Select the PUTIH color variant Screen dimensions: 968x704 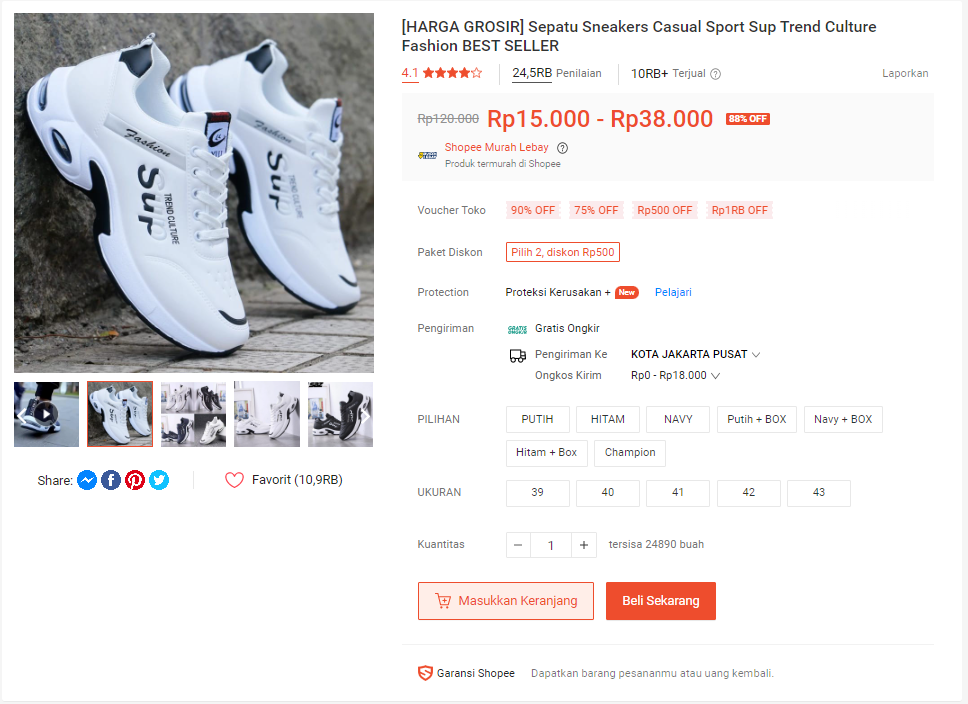point(538,419)
